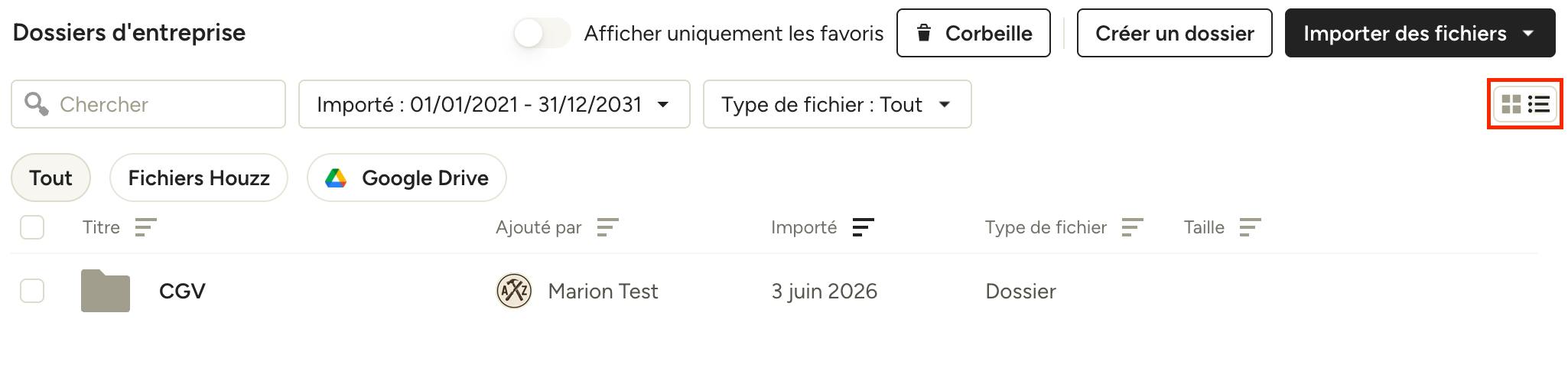The image size is (1568, 378).
Task: Click Créer un dossier button
Action: coord(1175,33)
